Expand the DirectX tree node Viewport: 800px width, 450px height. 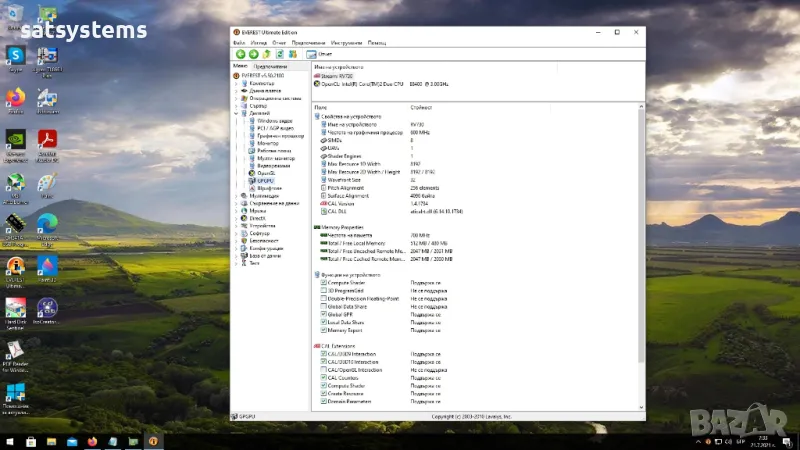(237, 218)
